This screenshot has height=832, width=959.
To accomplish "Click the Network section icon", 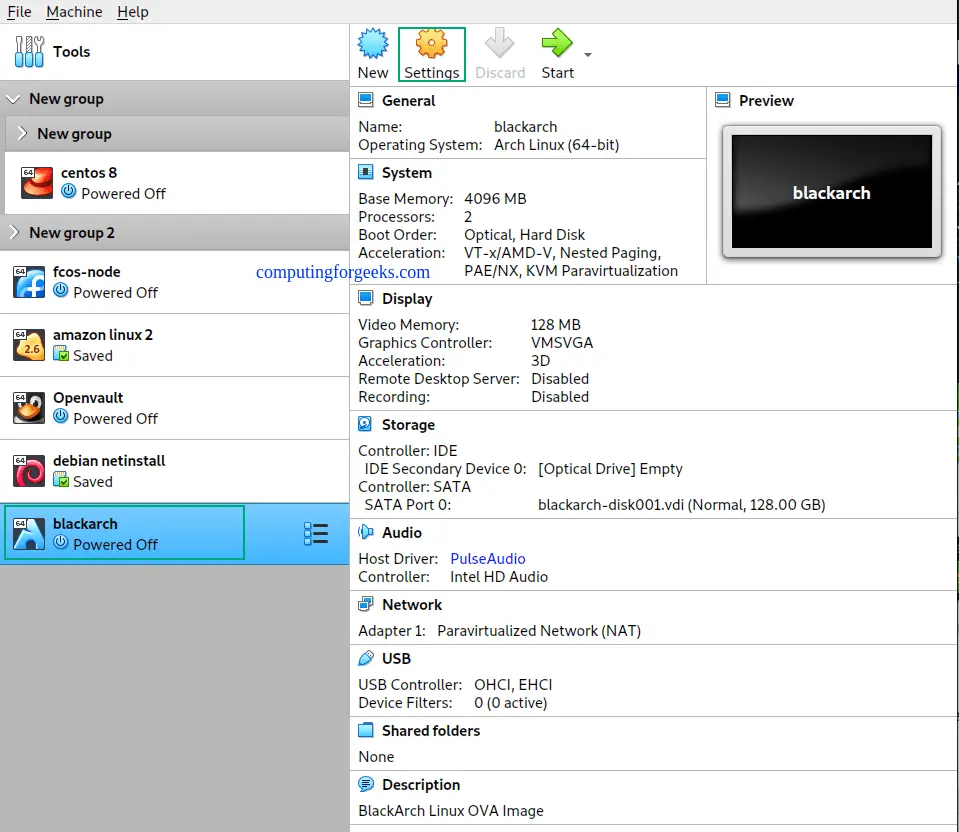I will pos(366,604).
